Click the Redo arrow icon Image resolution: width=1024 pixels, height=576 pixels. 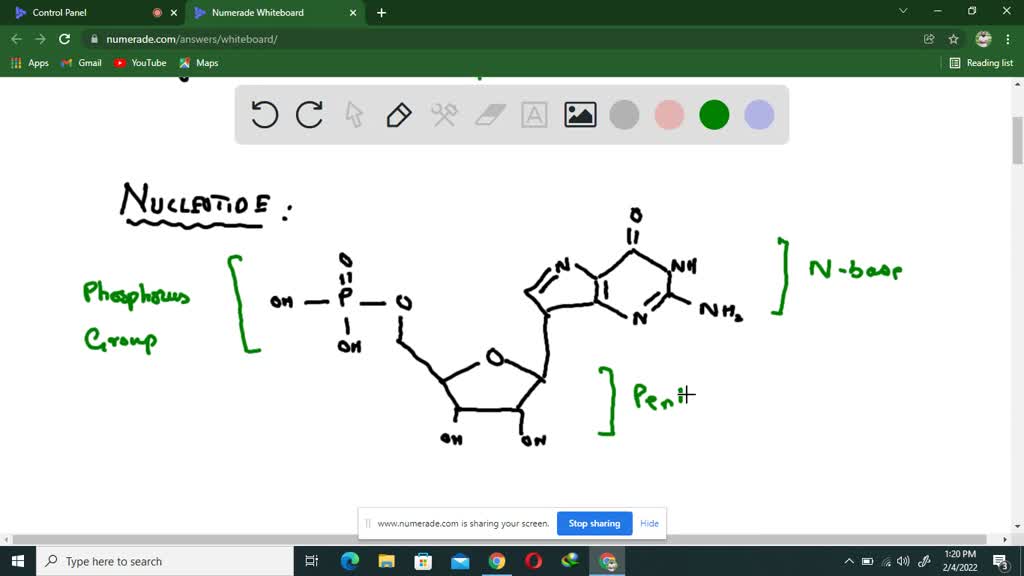(309, 115)
